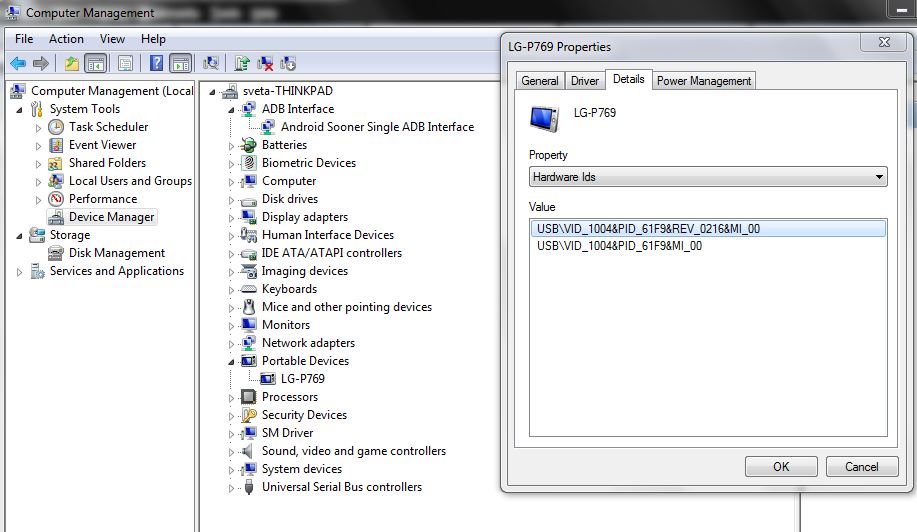Expand the Services and Applications node
This screenshot has width=917, height=532.
click(x=19, y=272)
